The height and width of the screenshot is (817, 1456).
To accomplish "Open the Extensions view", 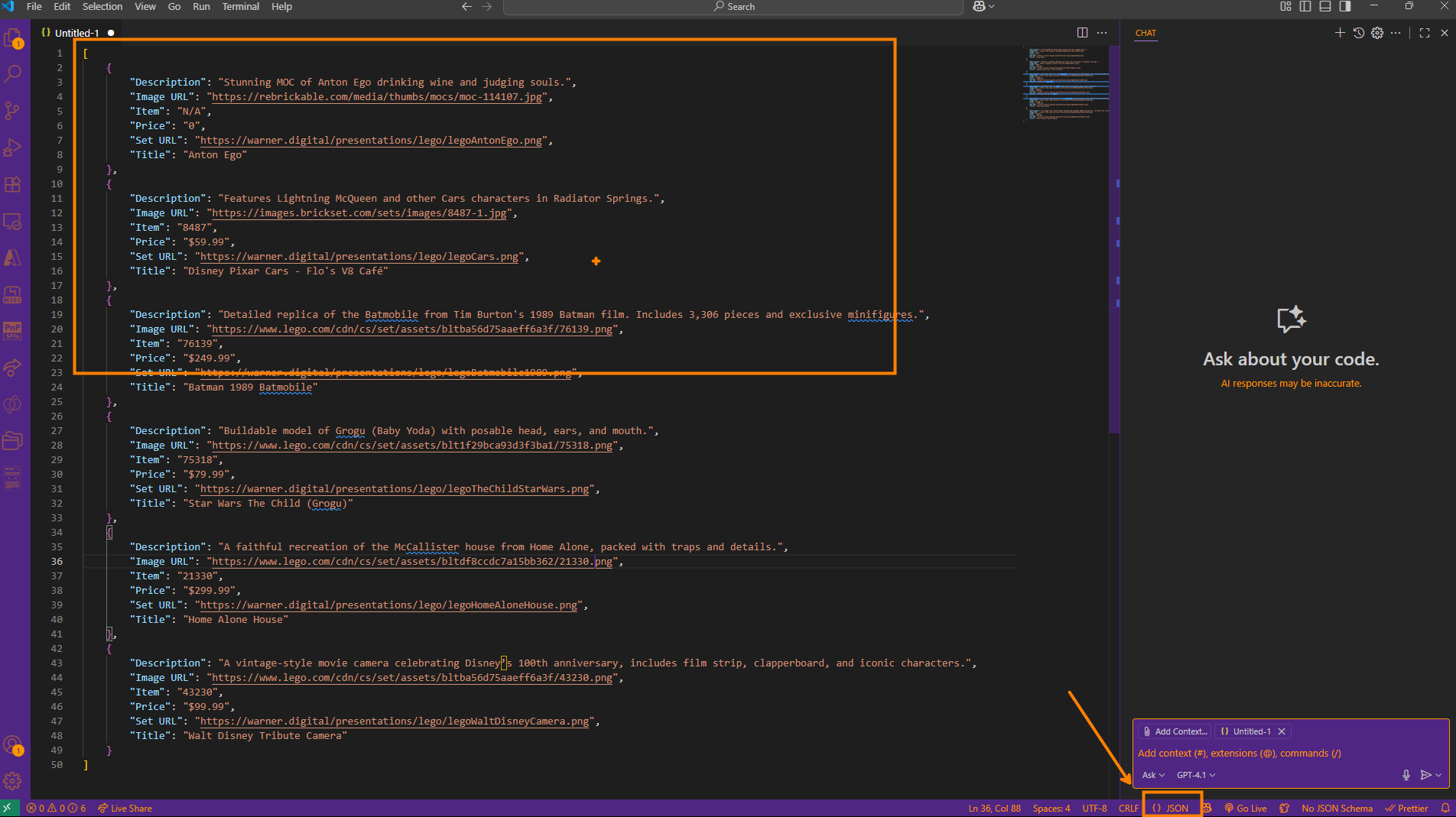I will click(x=13, y=184).
